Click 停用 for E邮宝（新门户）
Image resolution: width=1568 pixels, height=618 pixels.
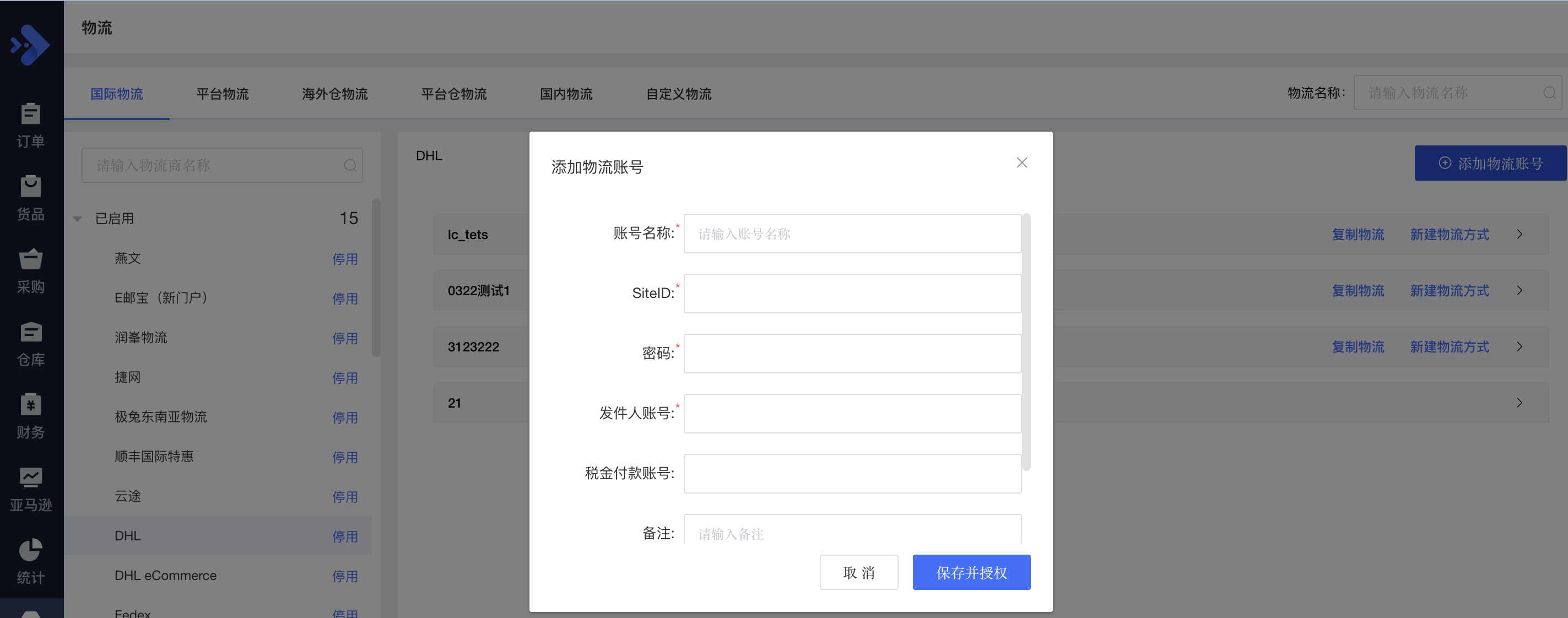tap(345, 299)
